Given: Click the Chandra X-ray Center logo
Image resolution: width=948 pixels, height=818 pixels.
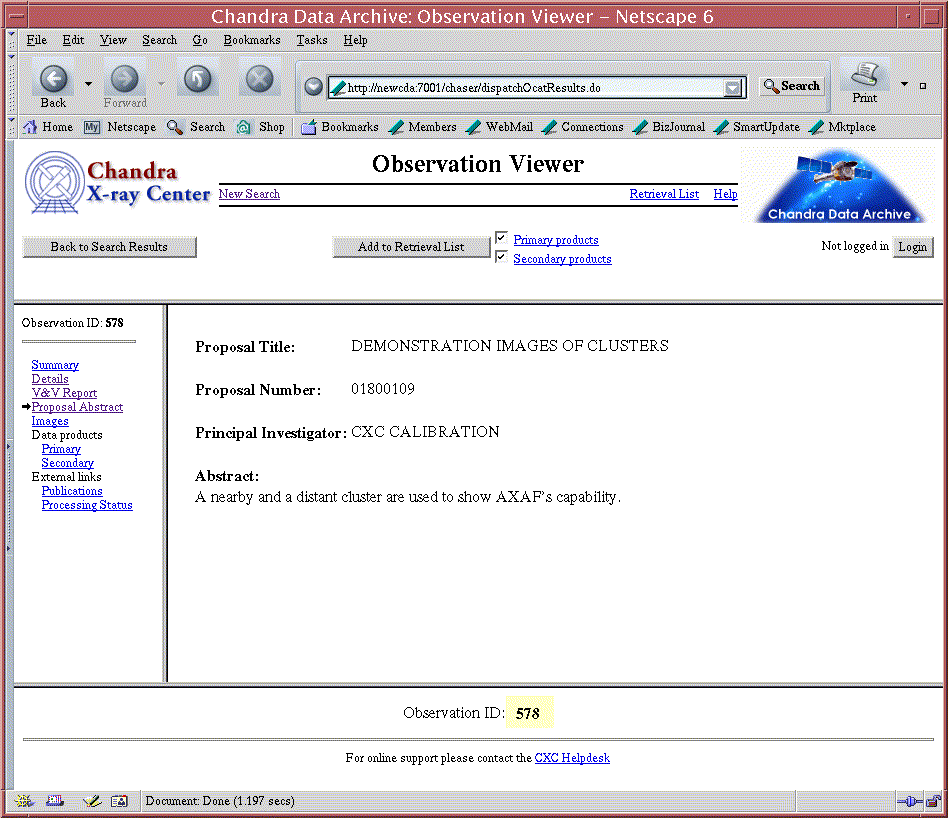Looking at the screenshot, I should coord(118,183).
